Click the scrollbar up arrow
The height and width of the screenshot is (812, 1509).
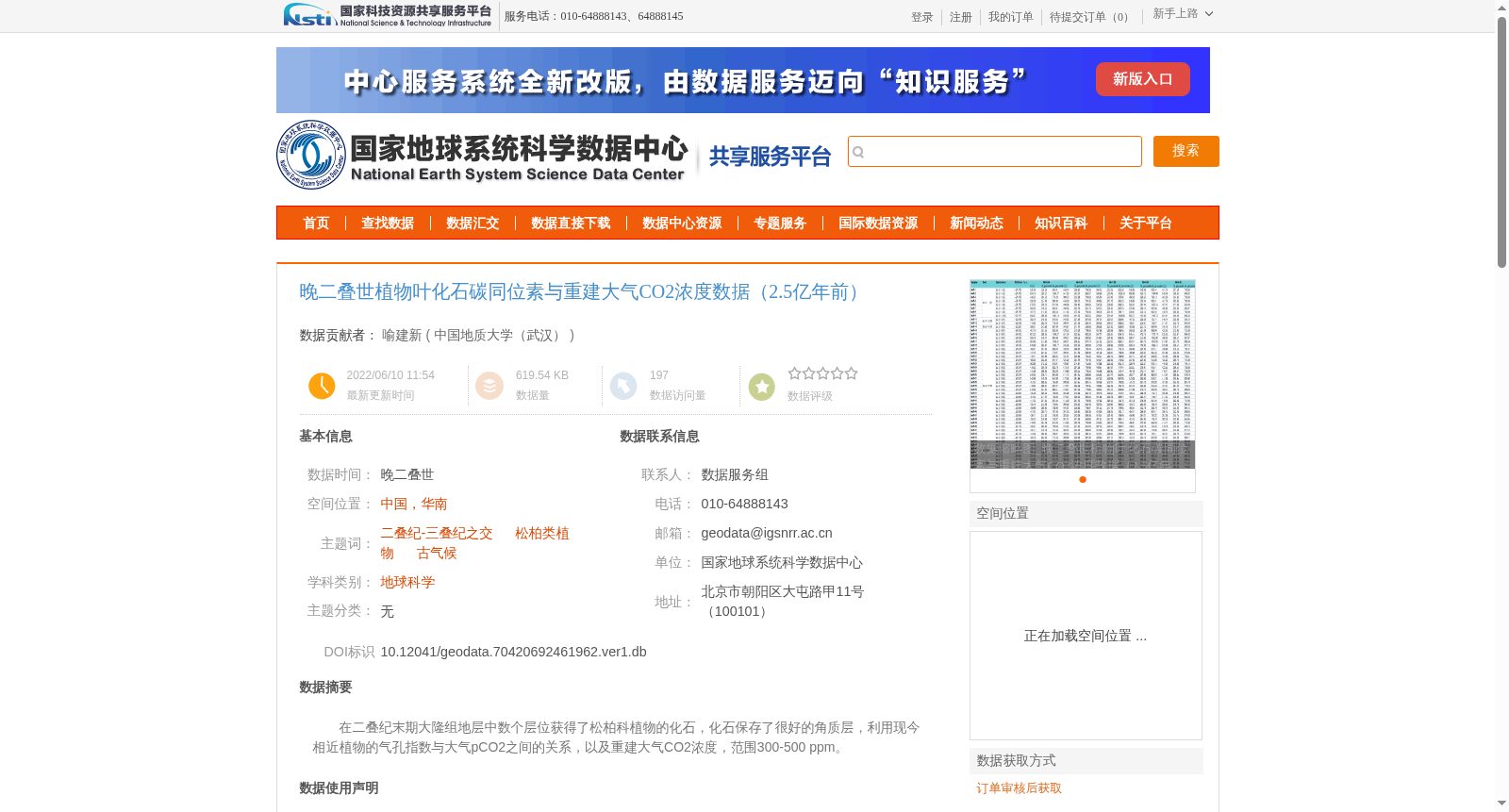point(1501,8)
